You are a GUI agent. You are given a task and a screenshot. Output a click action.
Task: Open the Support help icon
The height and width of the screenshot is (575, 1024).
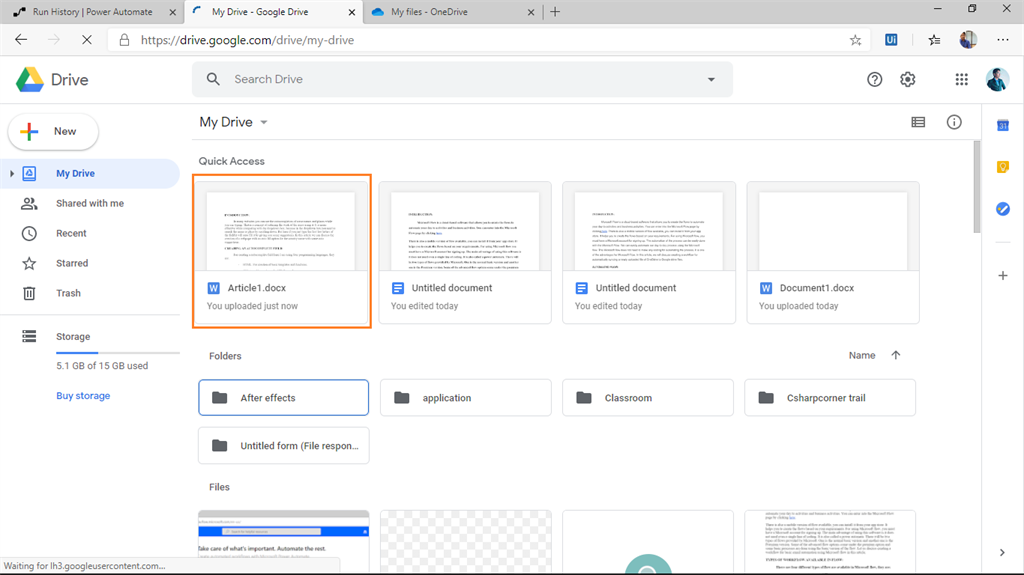pyautogui.click(x=874, y=80)
